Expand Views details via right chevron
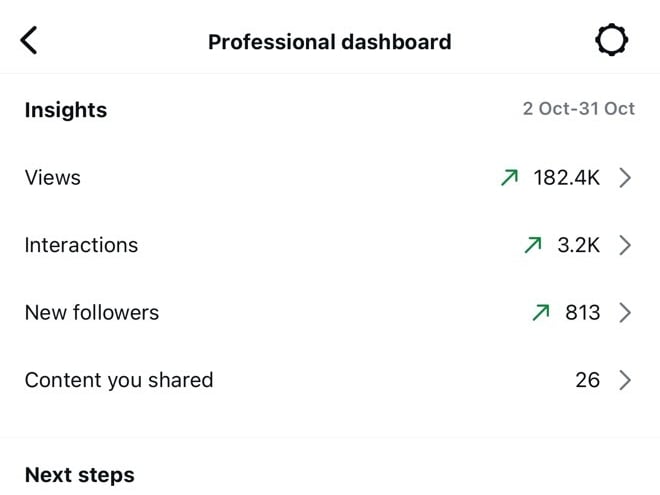The height and width of the screenshot is (495, 660). coord(625,178)
